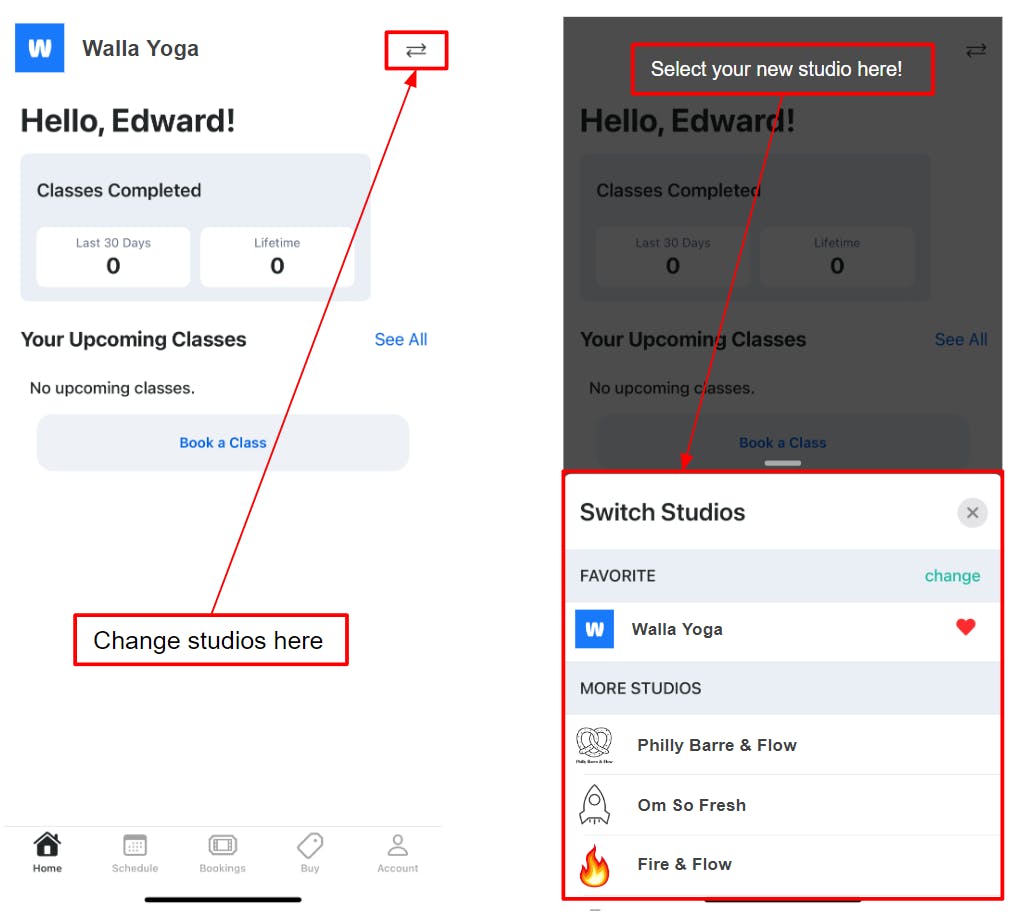This screenshot has height=917, width=1012.
Task: Toggle the red heart favorite for Walla Yoga
Action: pos(966,627)
